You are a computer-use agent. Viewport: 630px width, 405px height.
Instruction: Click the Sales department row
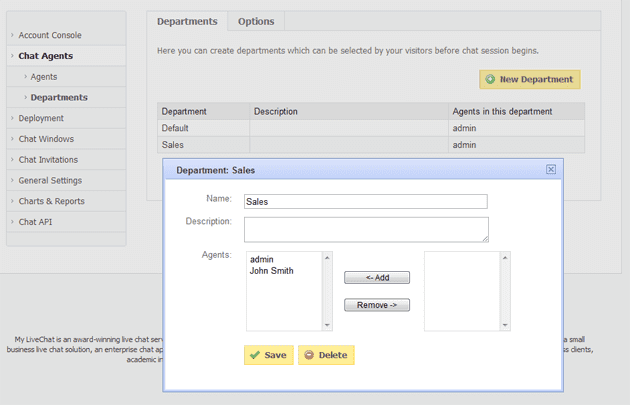pyautogui.click(x=371, y=145)
